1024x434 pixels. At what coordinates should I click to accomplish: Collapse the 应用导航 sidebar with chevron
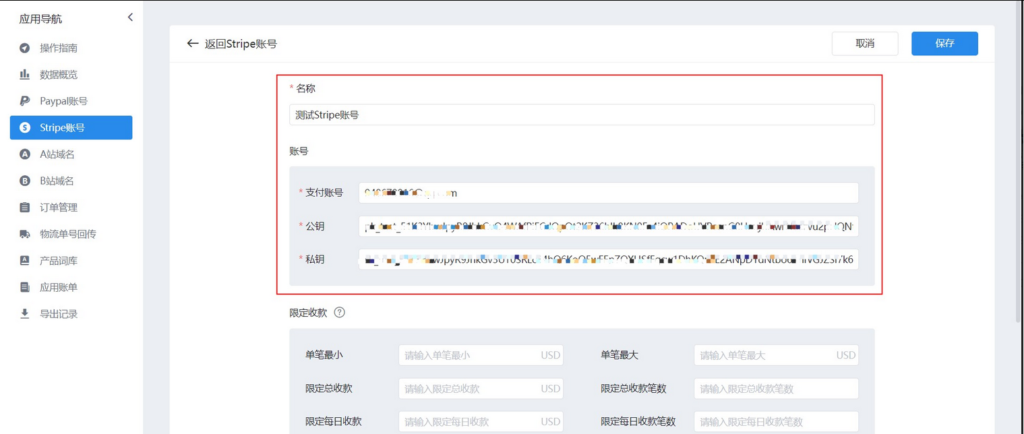(130, 17)
